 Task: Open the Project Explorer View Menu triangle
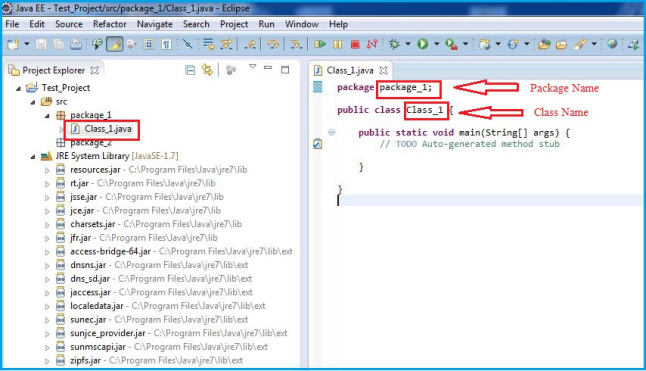pyautogui.click(x=253, y=67)
